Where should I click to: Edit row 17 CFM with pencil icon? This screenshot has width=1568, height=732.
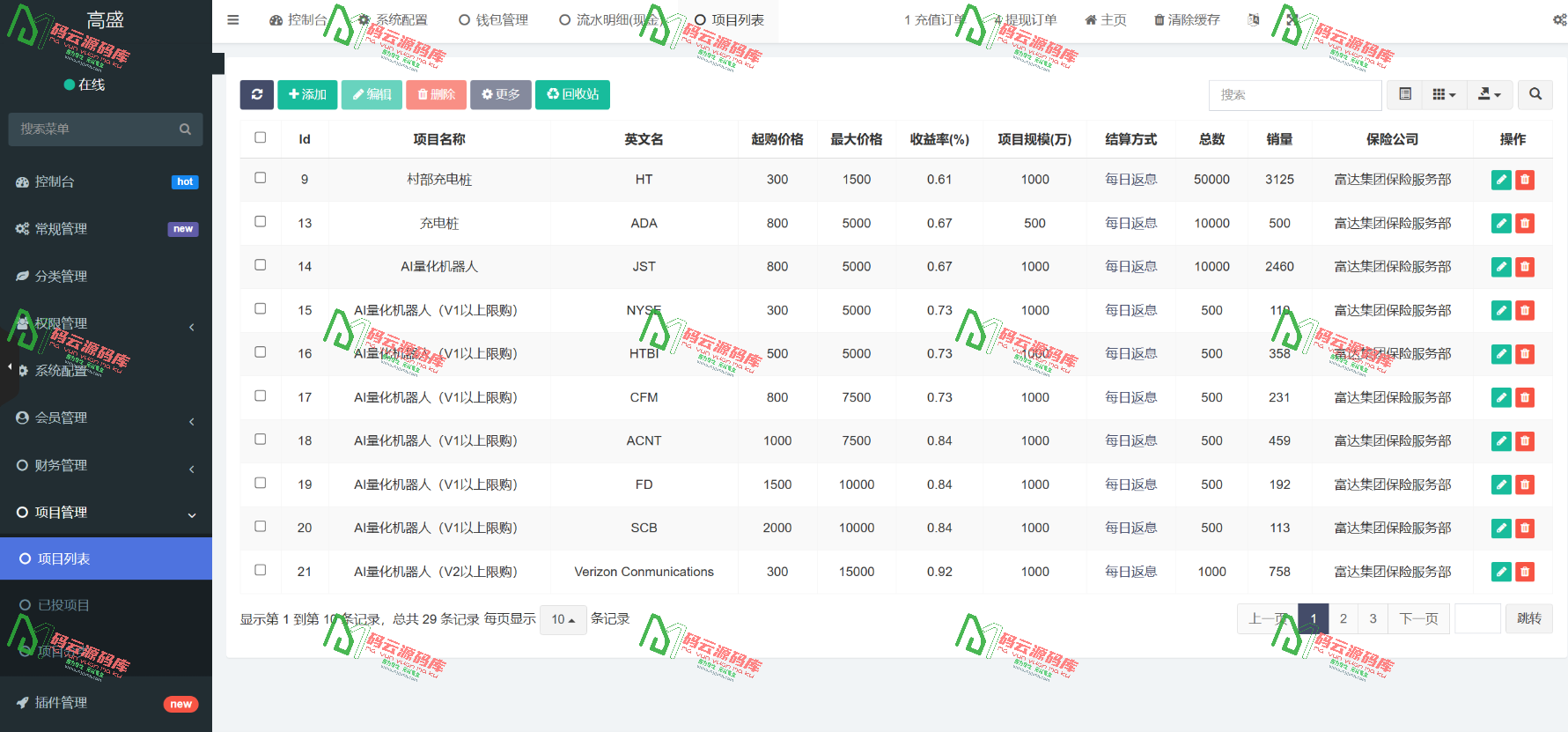coord(1501,397)
